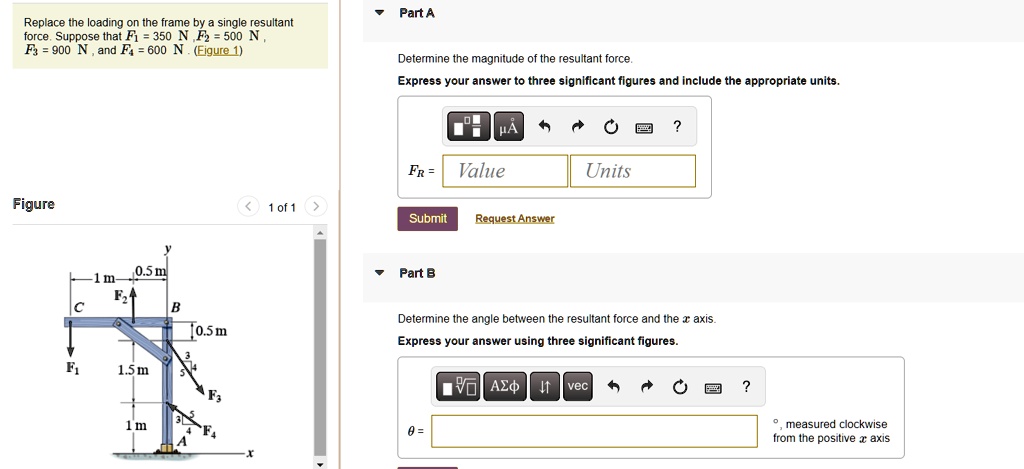Click Part A redo arrow
This screenshot has height=469, width=1024.
[578, 127]
